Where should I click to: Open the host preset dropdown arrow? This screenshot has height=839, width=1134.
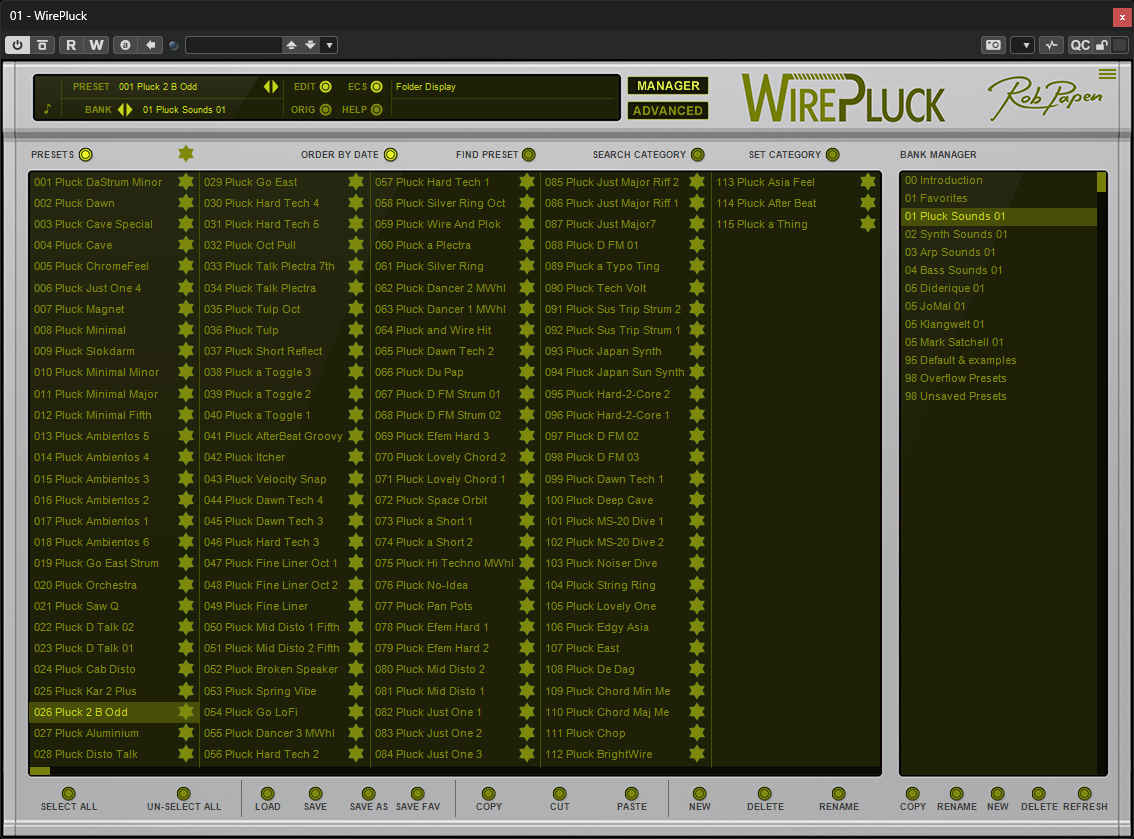click(x=329, y=45)
